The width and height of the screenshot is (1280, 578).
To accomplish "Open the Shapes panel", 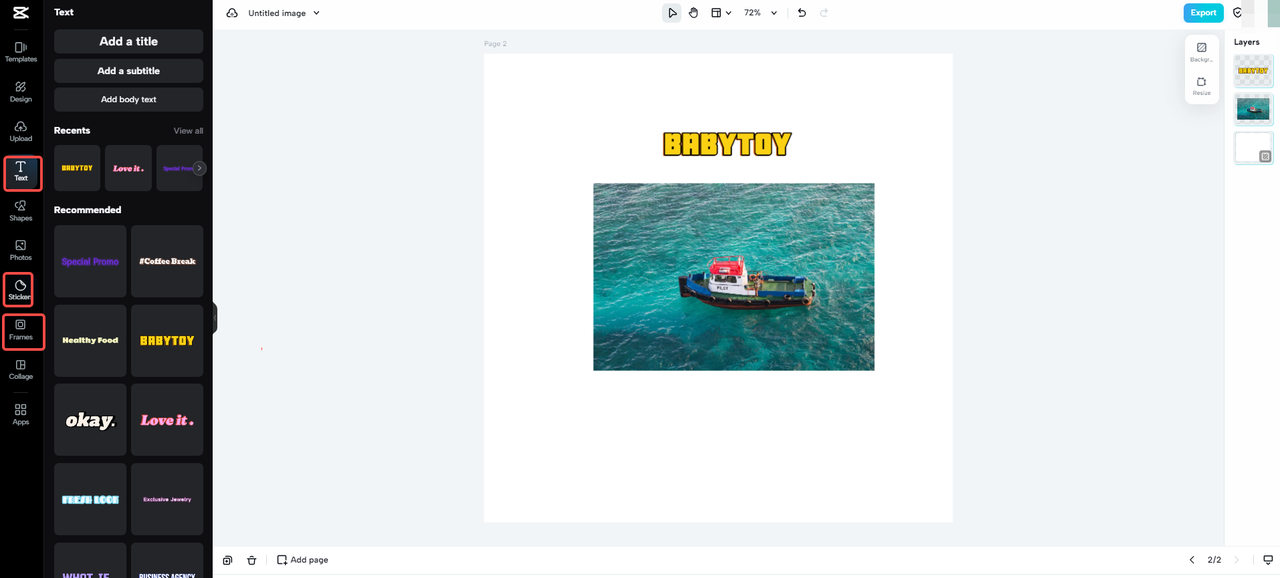I will [x=21, y=211].
